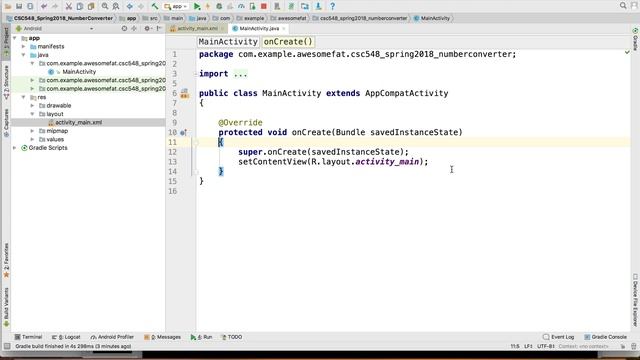Open the app run configuration dropdown

(x=176, y=6)
